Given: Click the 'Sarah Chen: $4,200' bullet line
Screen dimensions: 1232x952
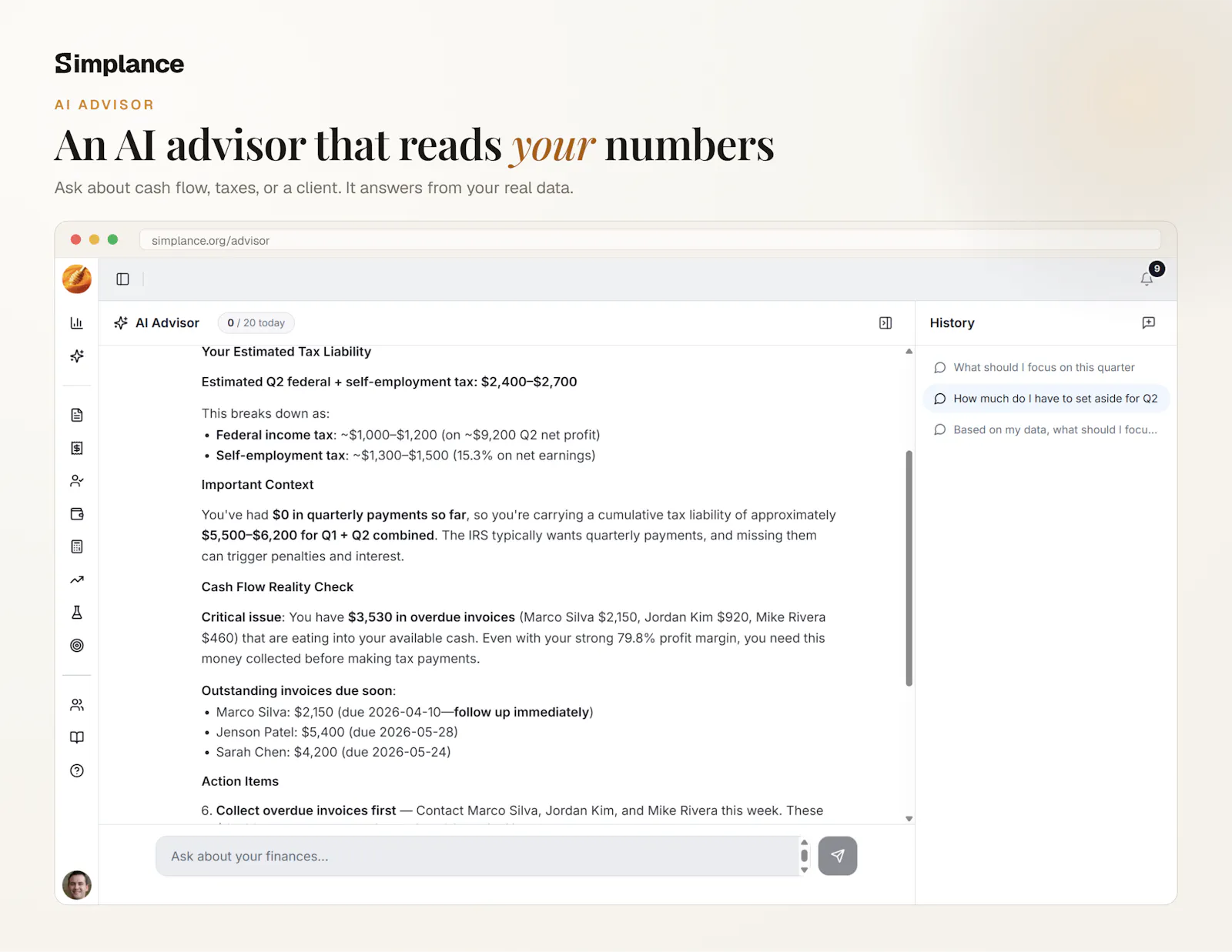Looking at the screenshot, I should click(x=333, y=752).
